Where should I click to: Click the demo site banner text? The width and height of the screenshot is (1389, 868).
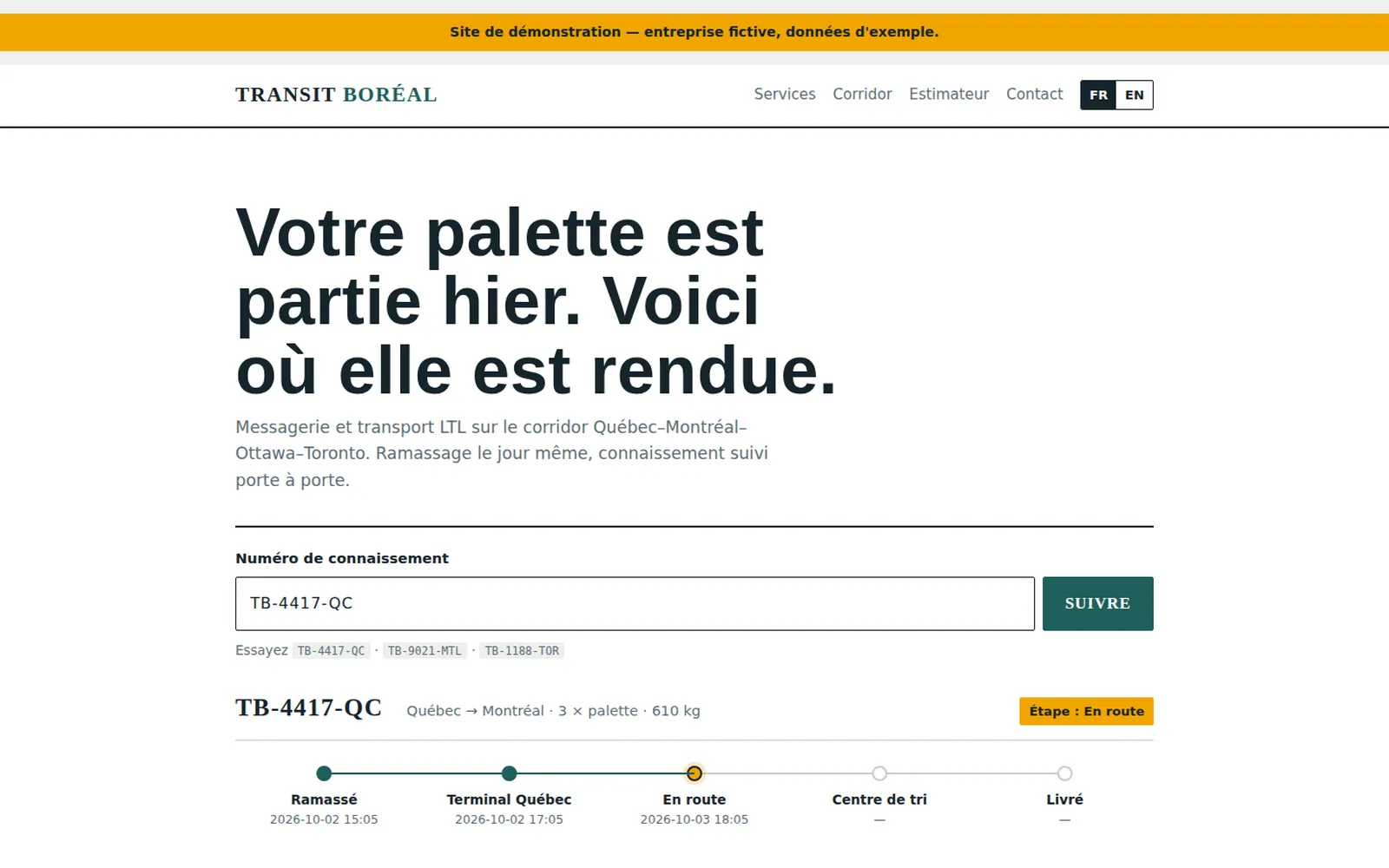694,32
